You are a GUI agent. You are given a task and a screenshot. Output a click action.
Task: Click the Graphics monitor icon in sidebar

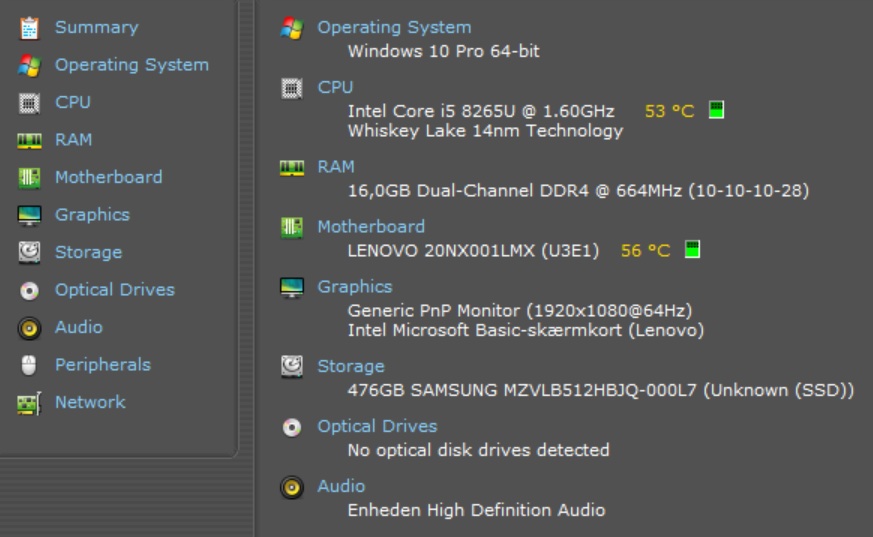29,215
